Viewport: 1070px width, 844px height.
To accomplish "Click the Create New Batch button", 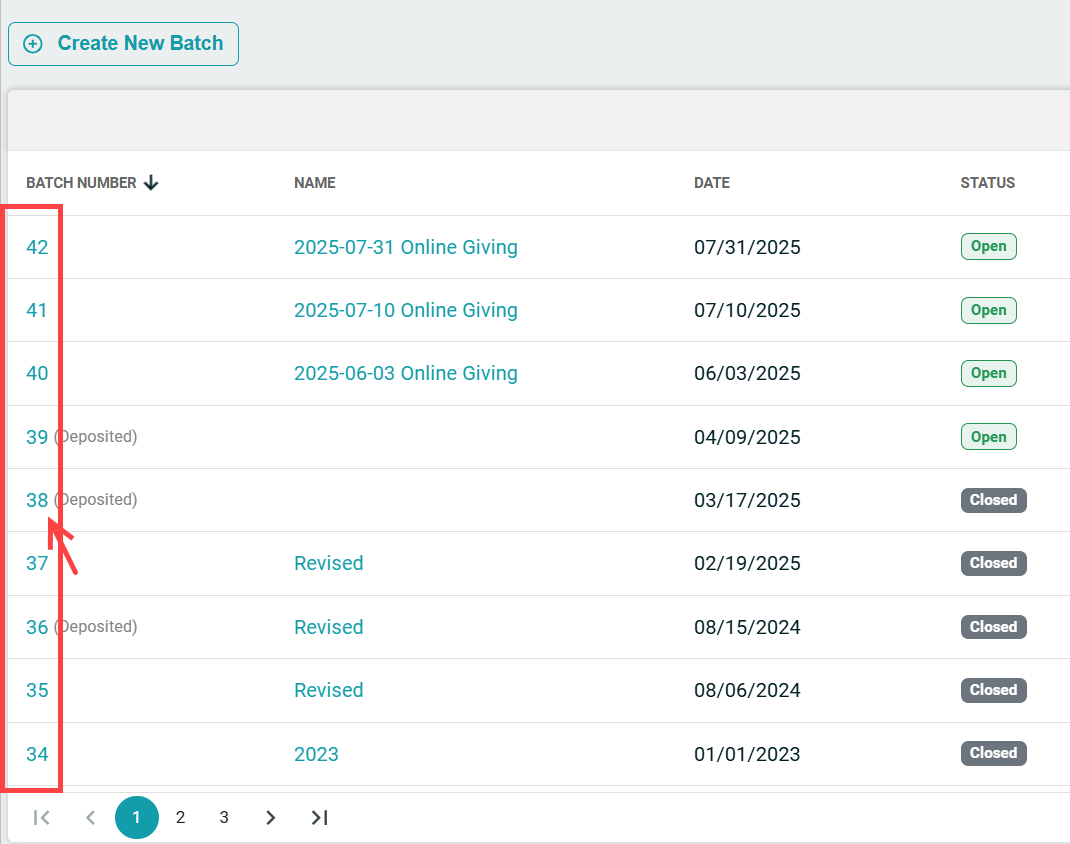I will (123, 44).
